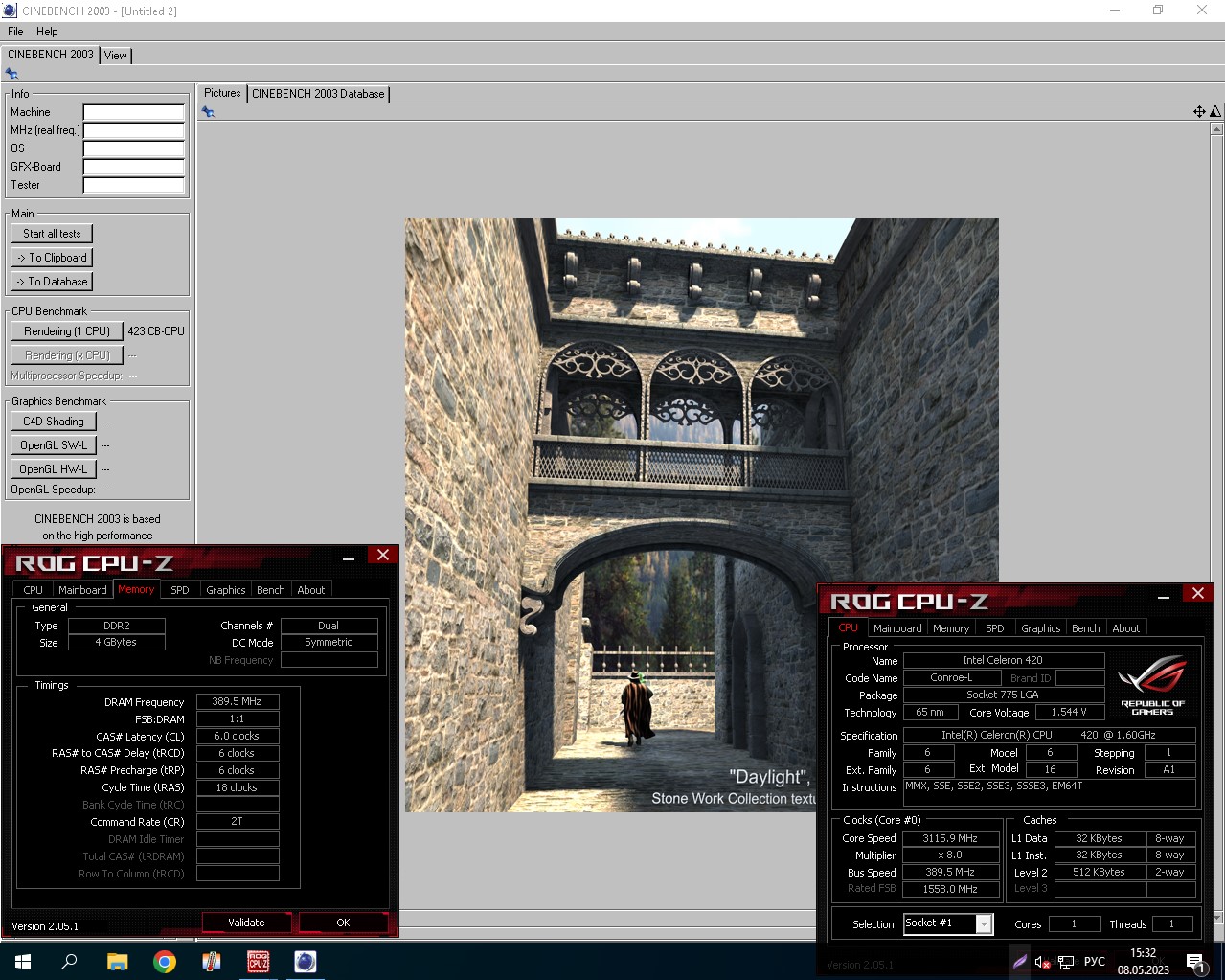Viewport: 1225px width, 980px height.
Task: Open the notification center icon
Action: 1195,962
